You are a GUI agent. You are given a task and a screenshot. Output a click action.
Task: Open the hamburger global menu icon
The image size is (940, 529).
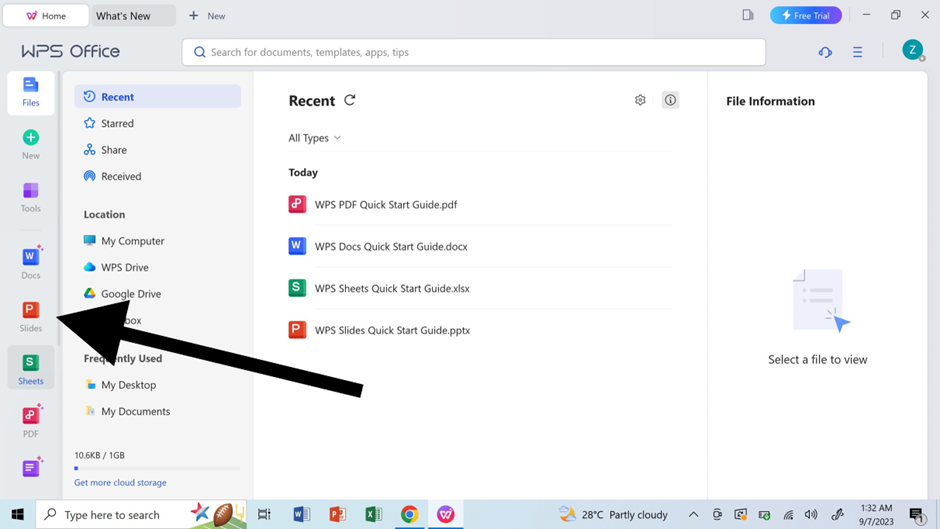click(858, 52)
